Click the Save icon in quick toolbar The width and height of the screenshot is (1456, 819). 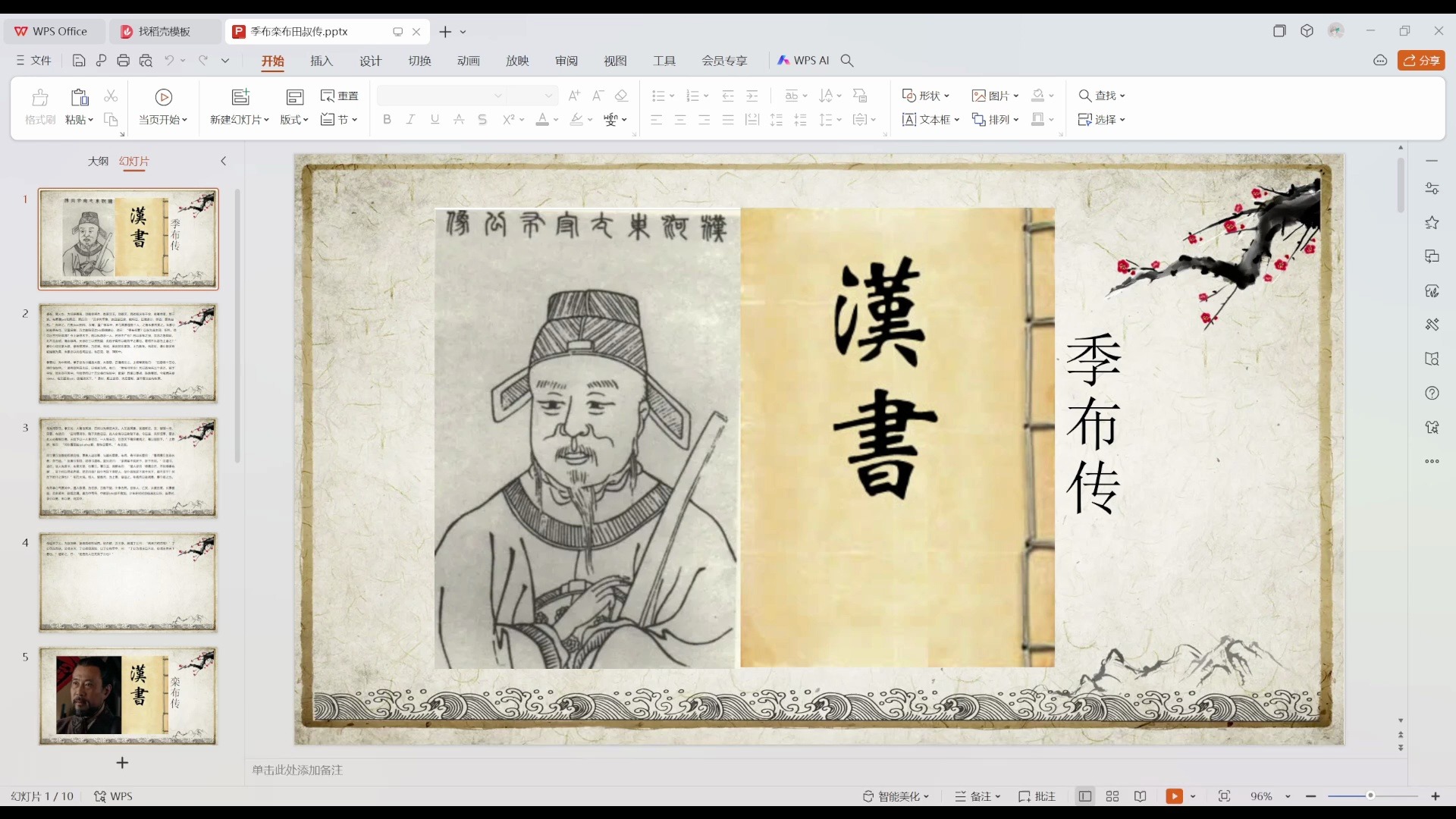[79, 61]
